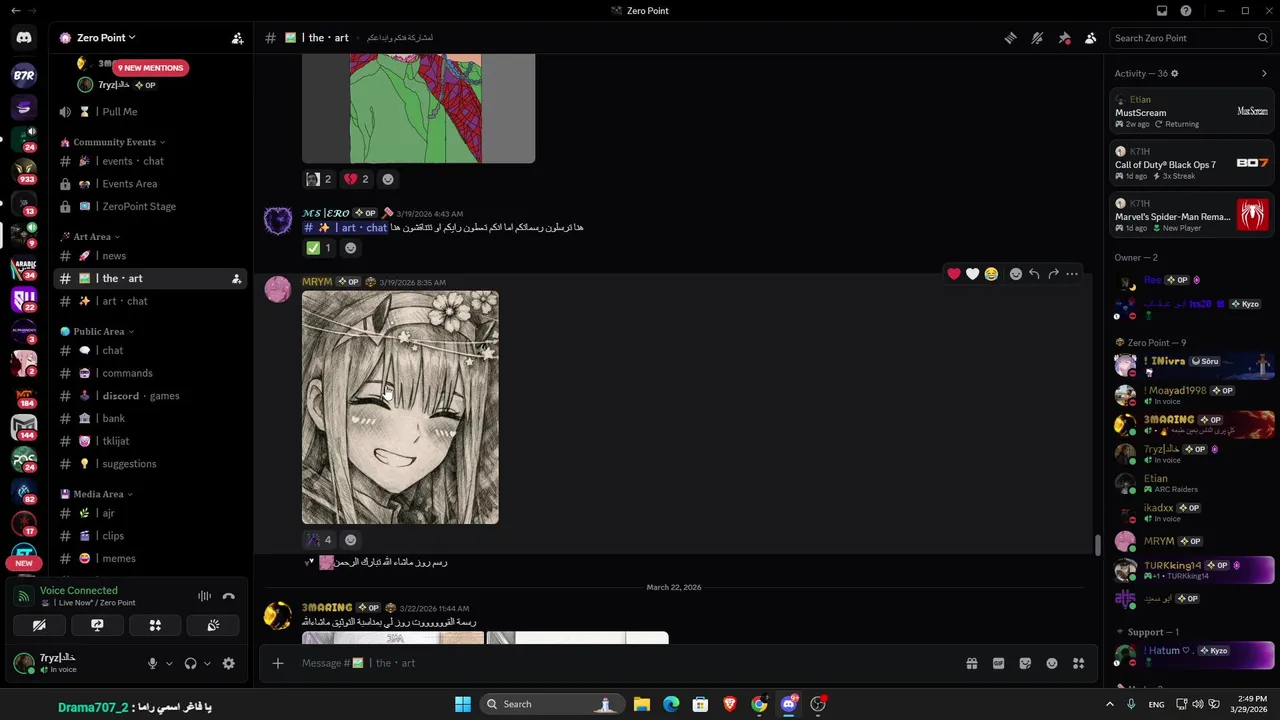Open MRYM's username in the chat
The width and height of the screenshot is (1280, 720).
(x=317, y=282)
